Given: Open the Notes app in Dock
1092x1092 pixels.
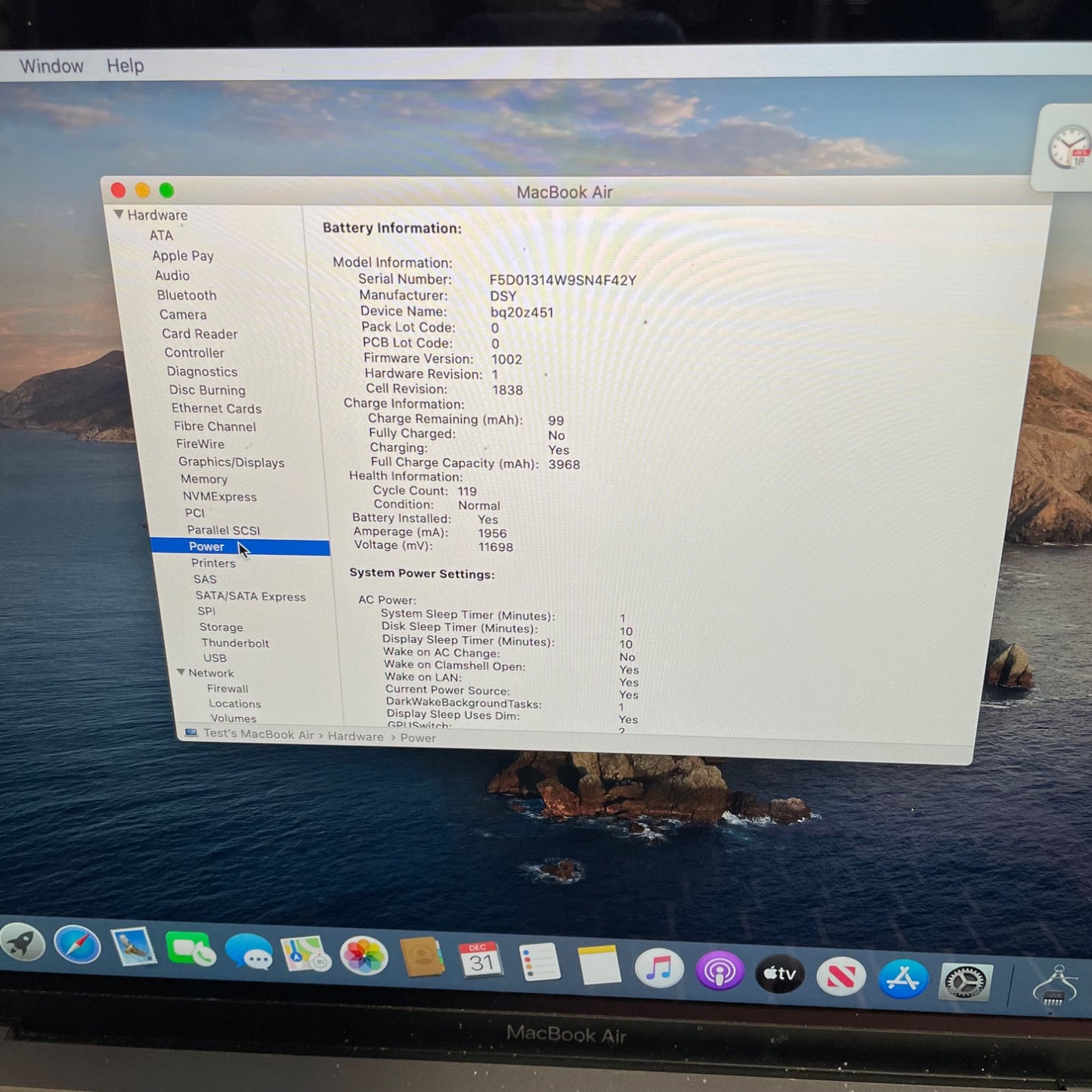Looking at the screenshot, I should click(x=599, y=965).
